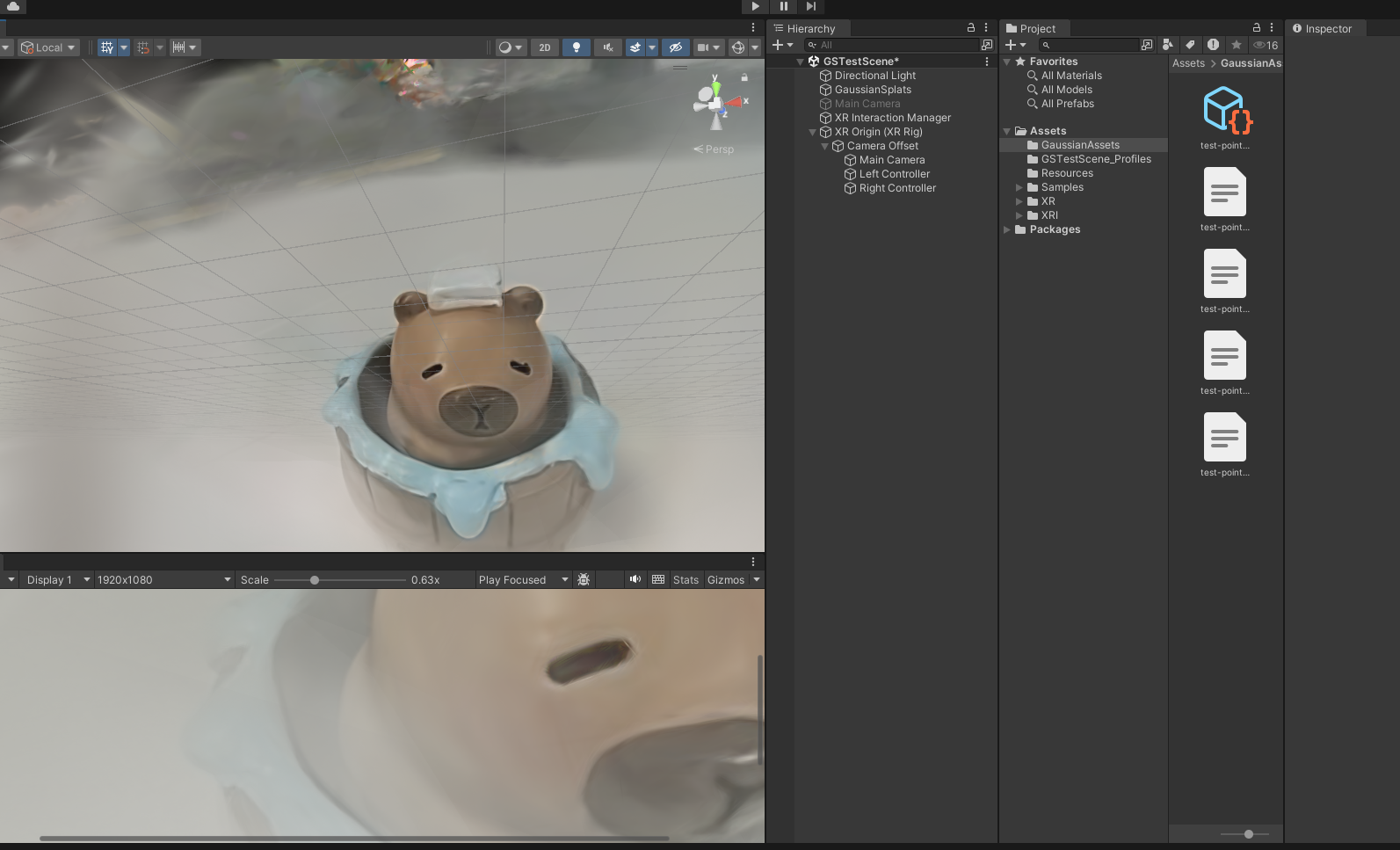Screen dimensions: 1400x850
Task: Toggle scene lighting with the lightbulb icon
Action: (576, 47)
